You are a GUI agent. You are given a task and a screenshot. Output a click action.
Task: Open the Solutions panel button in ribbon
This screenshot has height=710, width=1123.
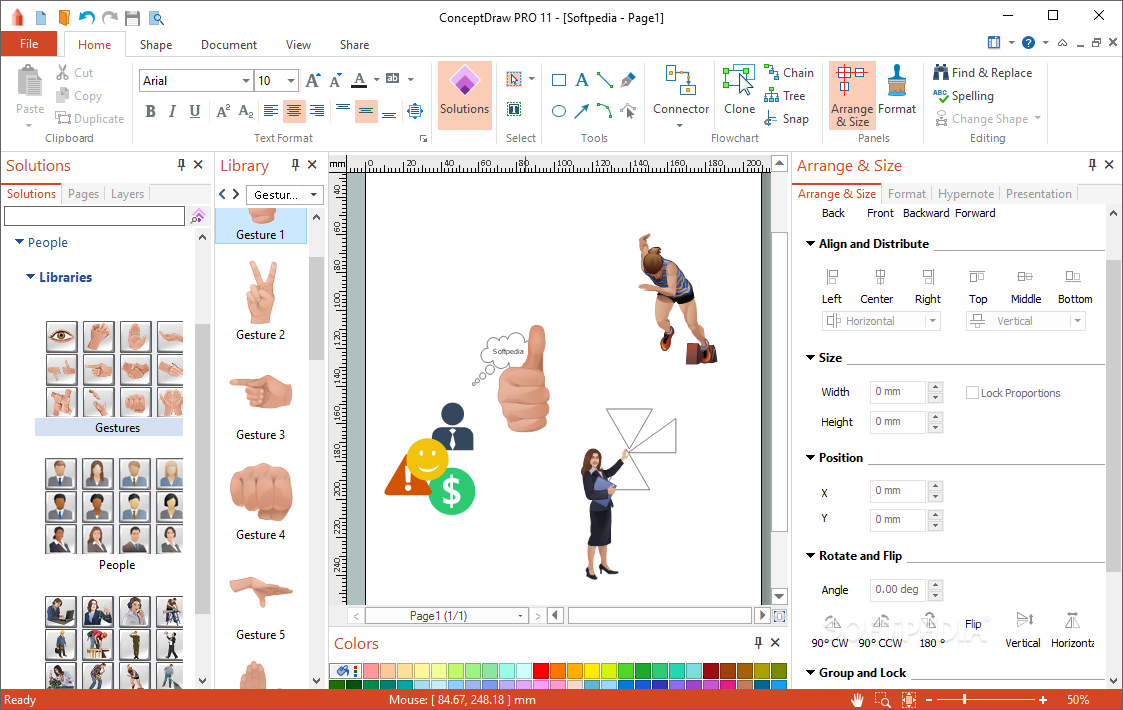464,95
